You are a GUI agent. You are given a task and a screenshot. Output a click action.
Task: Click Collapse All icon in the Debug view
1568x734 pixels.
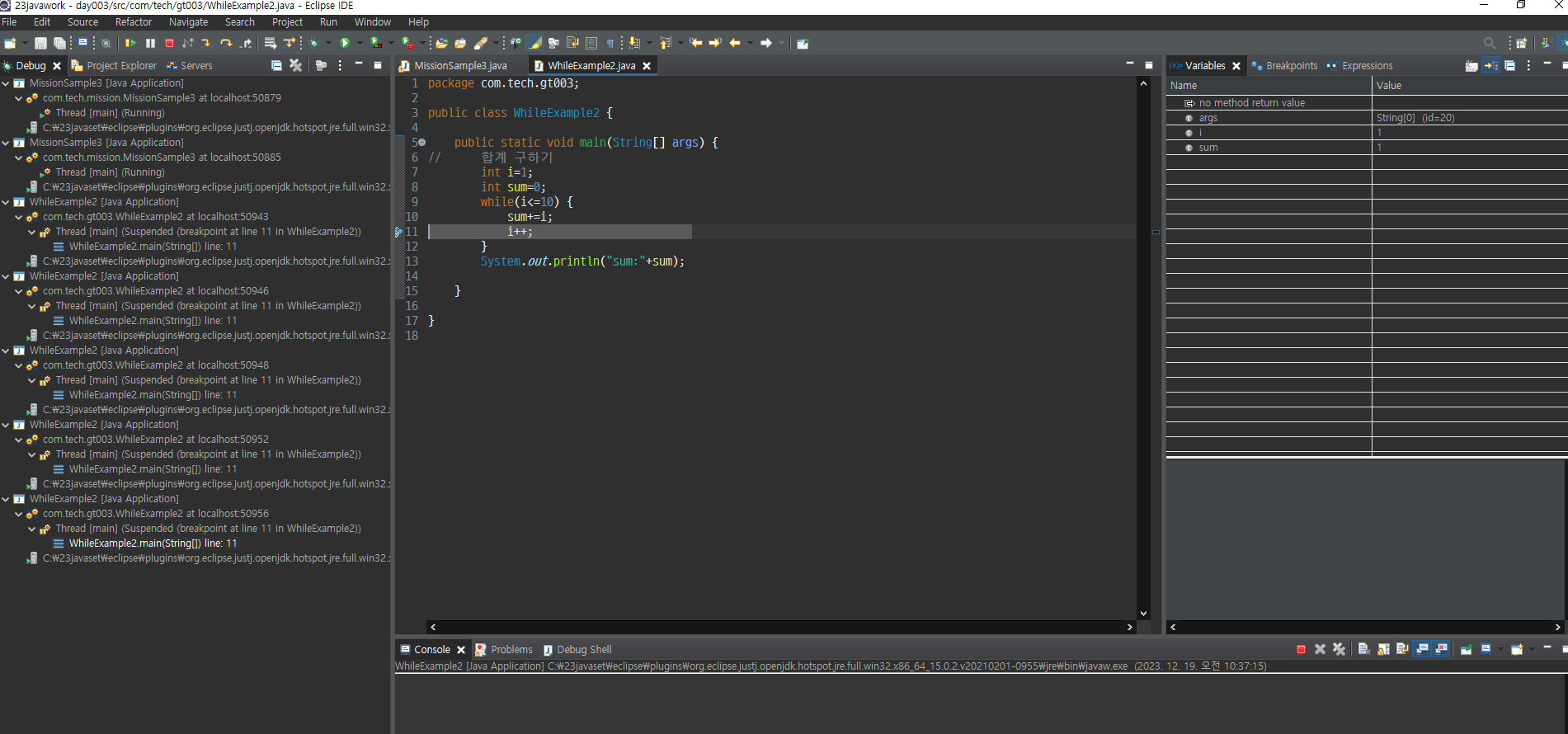(x=276, y=65)
